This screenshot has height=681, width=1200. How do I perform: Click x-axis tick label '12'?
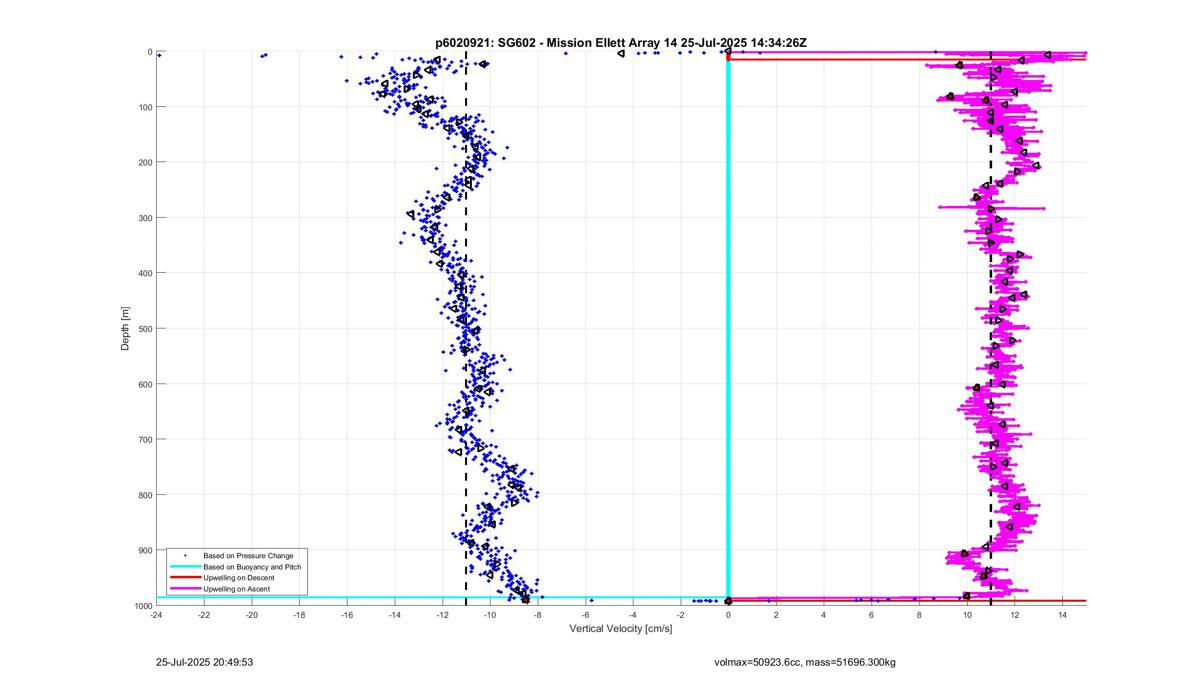[x=1014, y=615]
